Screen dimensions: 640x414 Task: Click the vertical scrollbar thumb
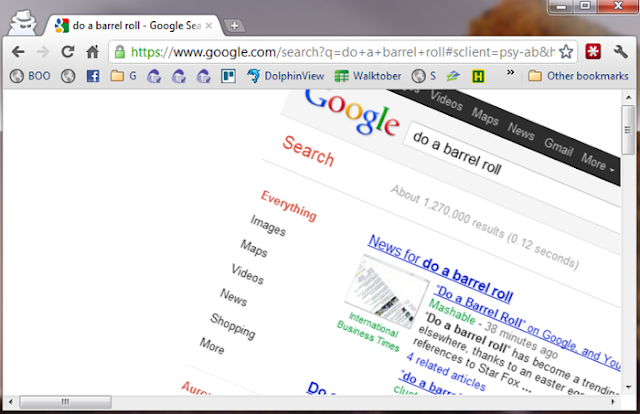coord(628,130)
